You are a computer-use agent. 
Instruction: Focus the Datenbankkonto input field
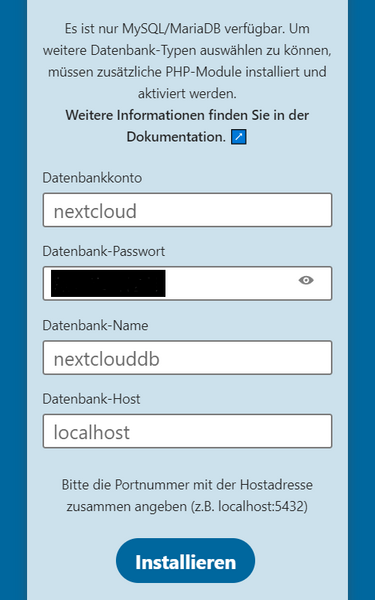coord(187,210)
